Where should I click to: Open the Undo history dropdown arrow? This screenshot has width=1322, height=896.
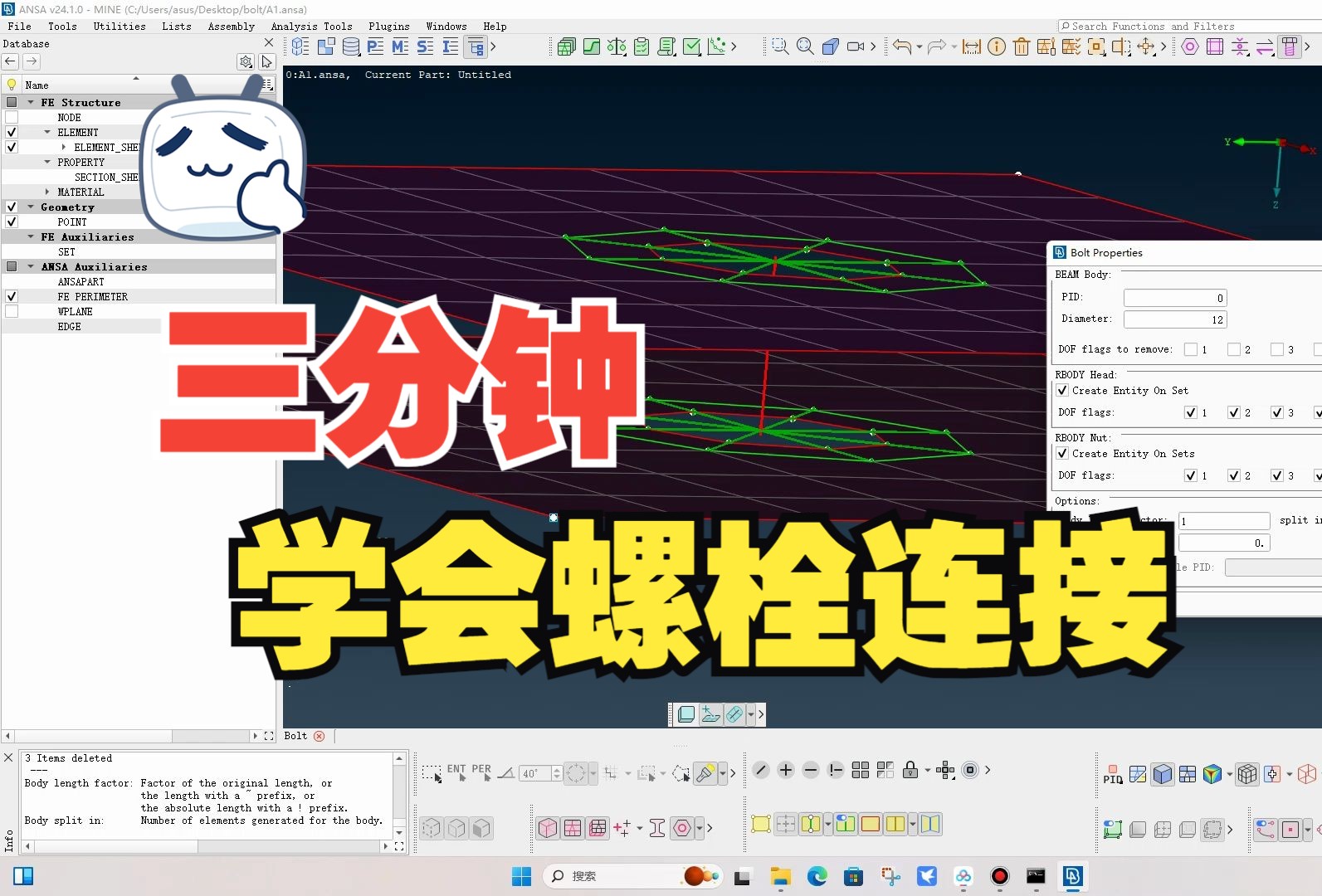click(919, 46)
